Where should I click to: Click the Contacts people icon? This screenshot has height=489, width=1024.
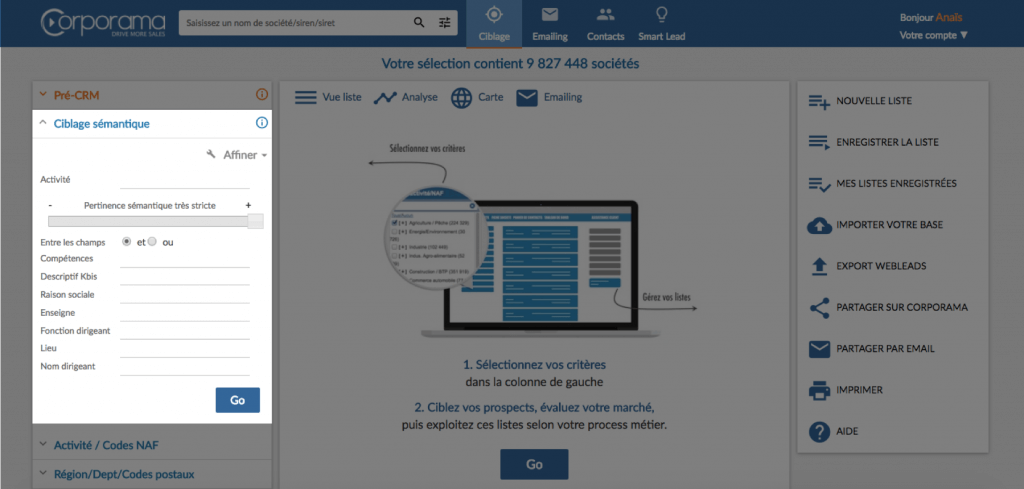[605, 14]
